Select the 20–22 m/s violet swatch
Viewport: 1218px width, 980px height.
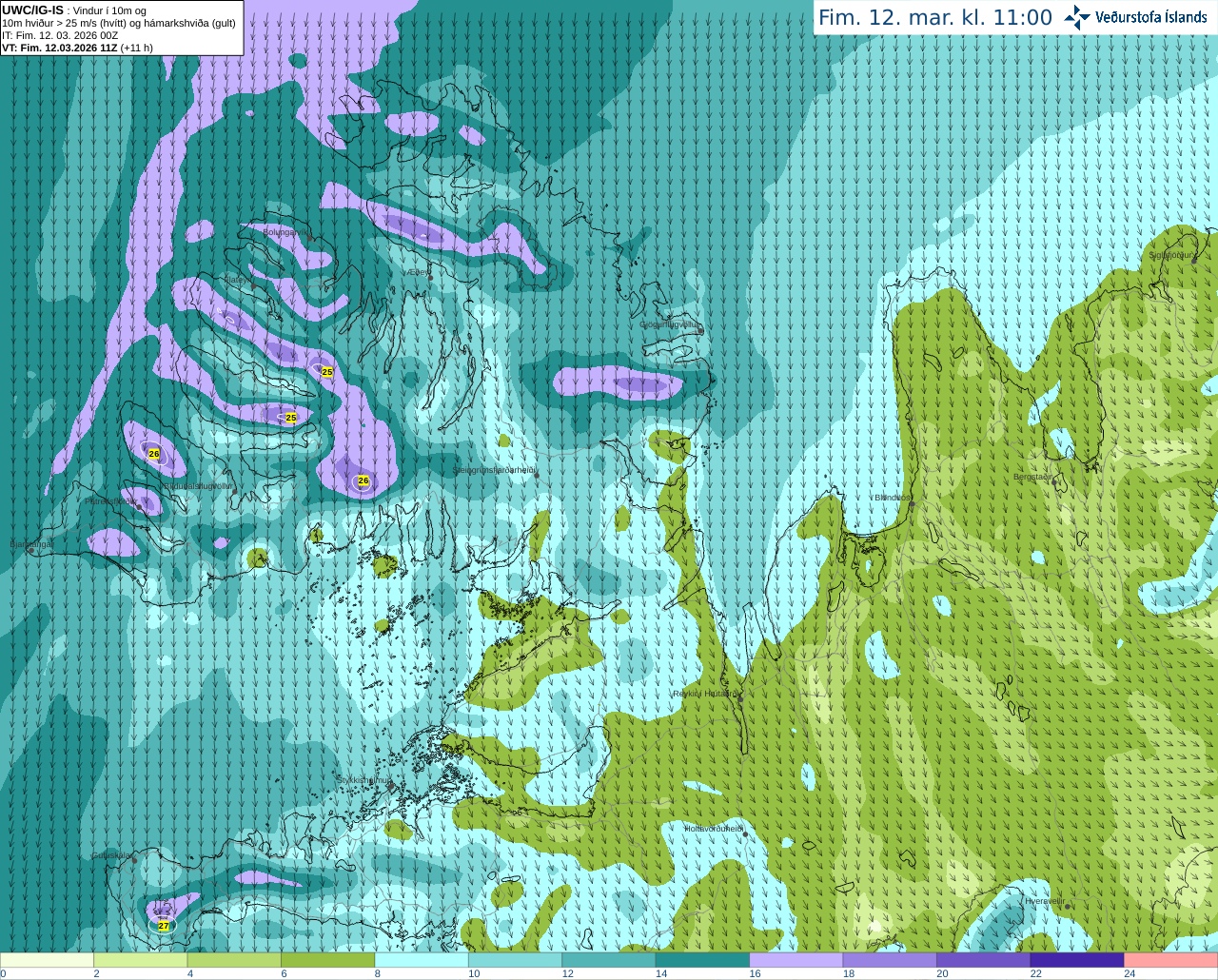point(984,960)
